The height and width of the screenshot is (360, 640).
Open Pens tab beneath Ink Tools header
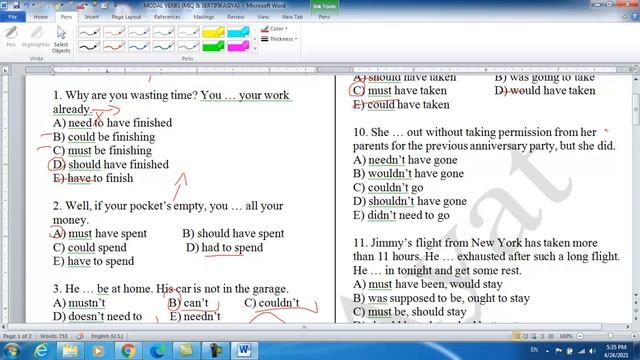(x=324, y=17)
